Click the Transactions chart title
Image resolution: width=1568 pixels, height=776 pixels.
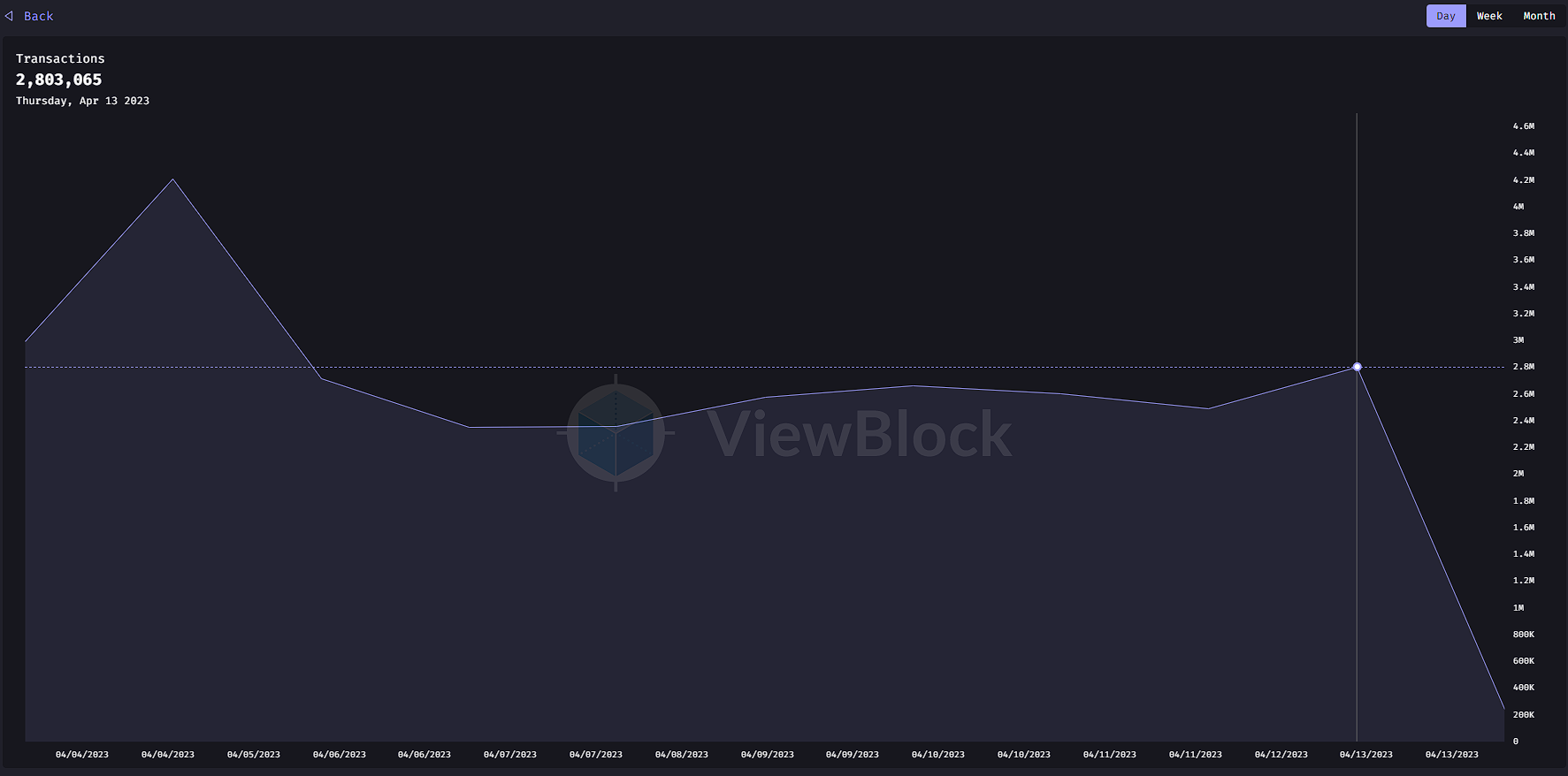pyautogui.click(x=60, y=58)
